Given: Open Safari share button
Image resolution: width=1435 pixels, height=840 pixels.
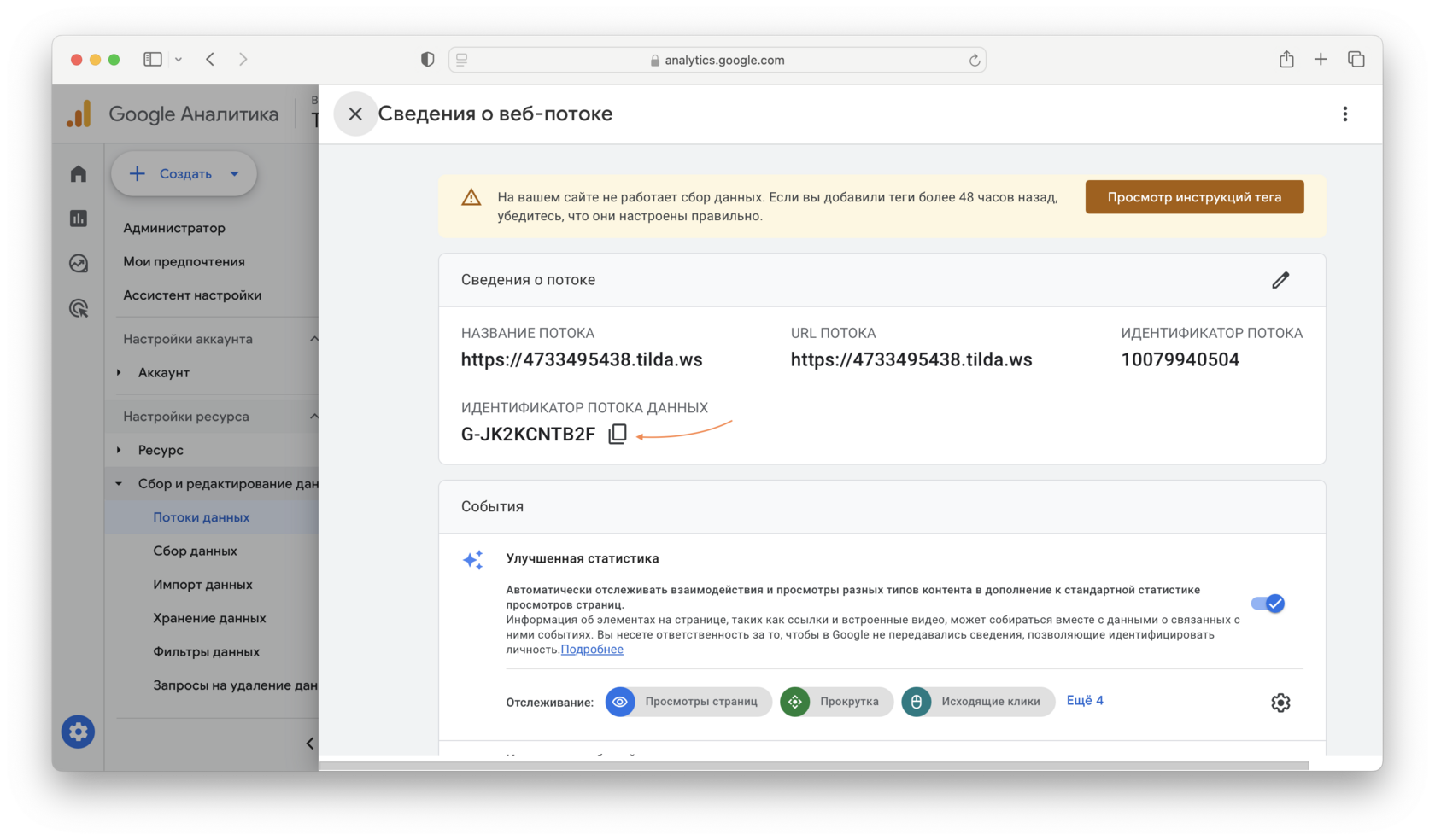Looking at the screenshot, I should coord(1286,59).
